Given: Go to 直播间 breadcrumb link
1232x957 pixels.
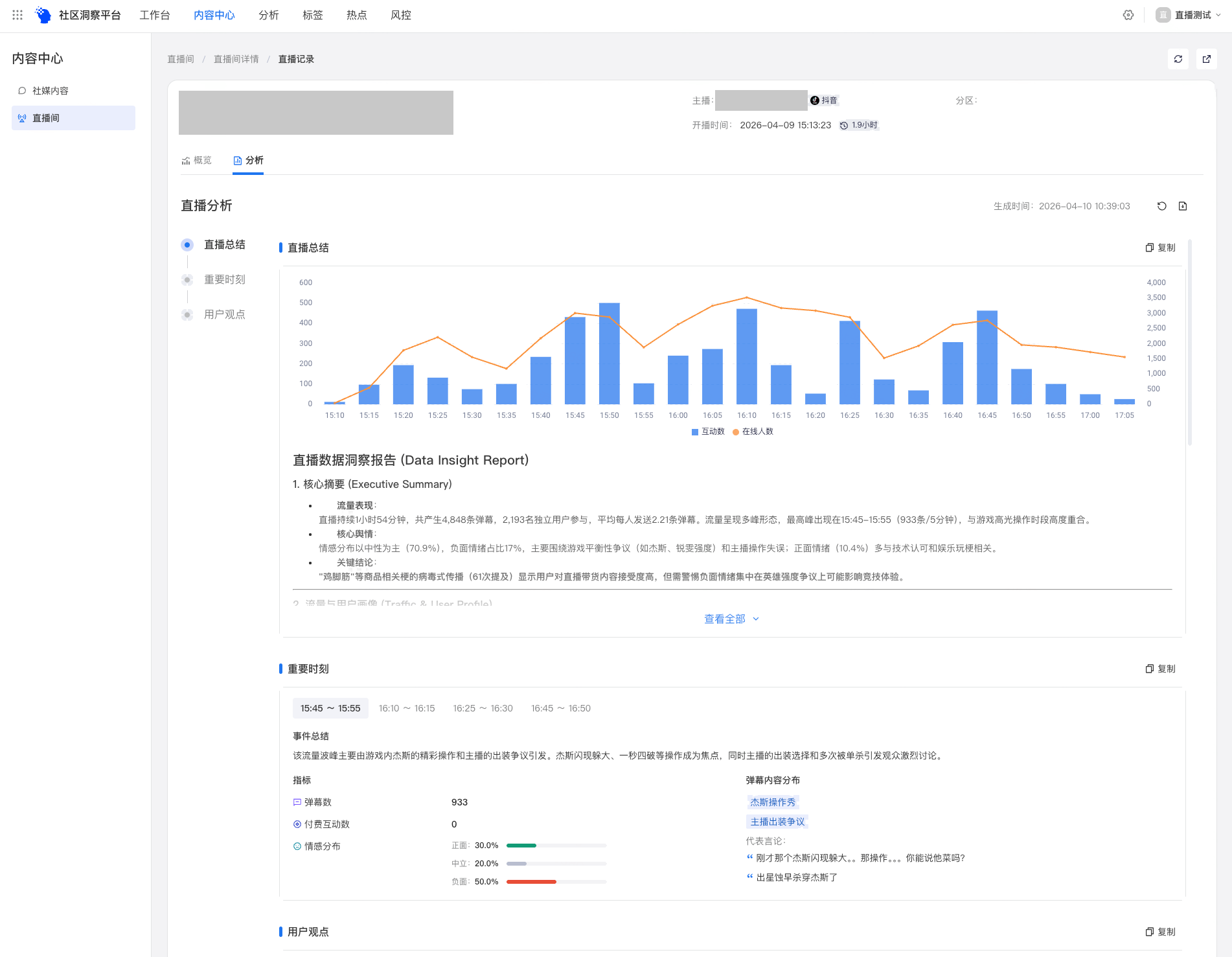Looking at the screenshot, I should (x=181, y=59).
